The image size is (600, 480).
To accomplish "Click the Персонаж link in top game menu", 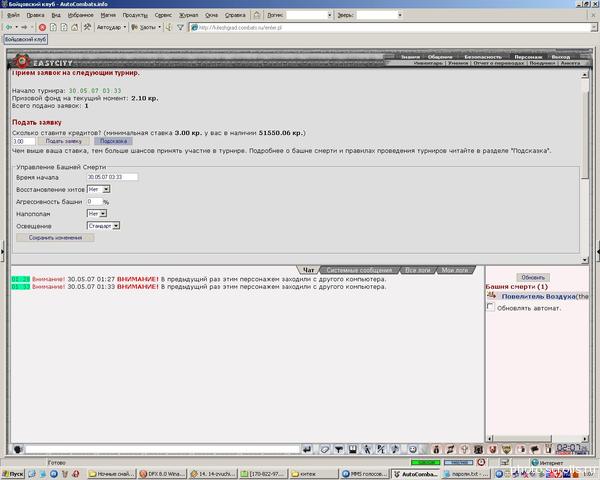I will click(x=528, y=57).
